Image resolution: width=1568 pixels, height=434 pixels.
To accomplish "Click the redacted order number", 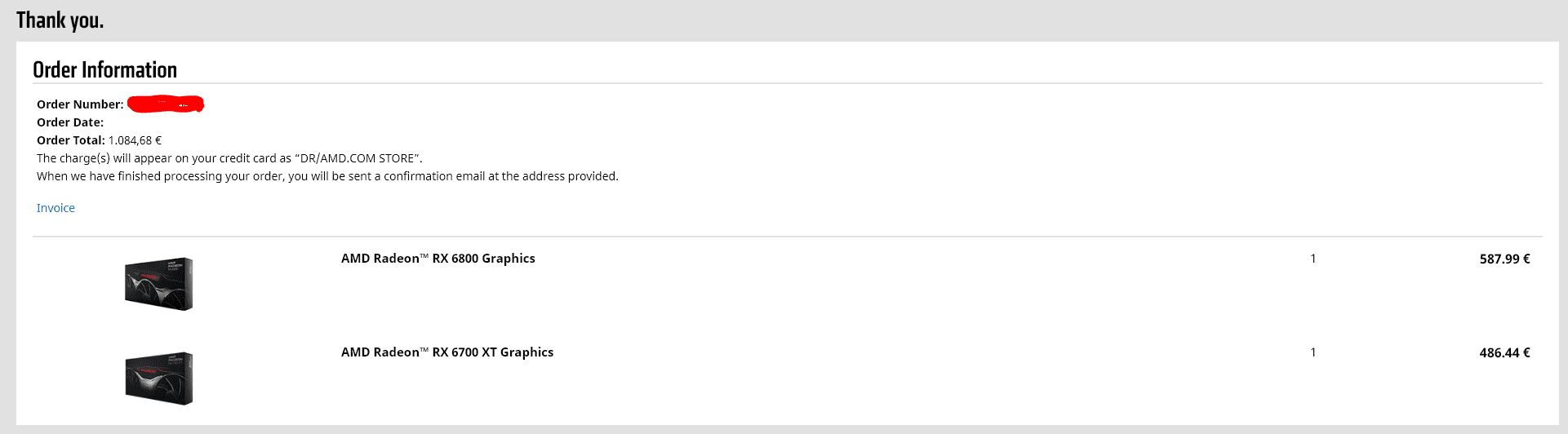I will (166, 104).
